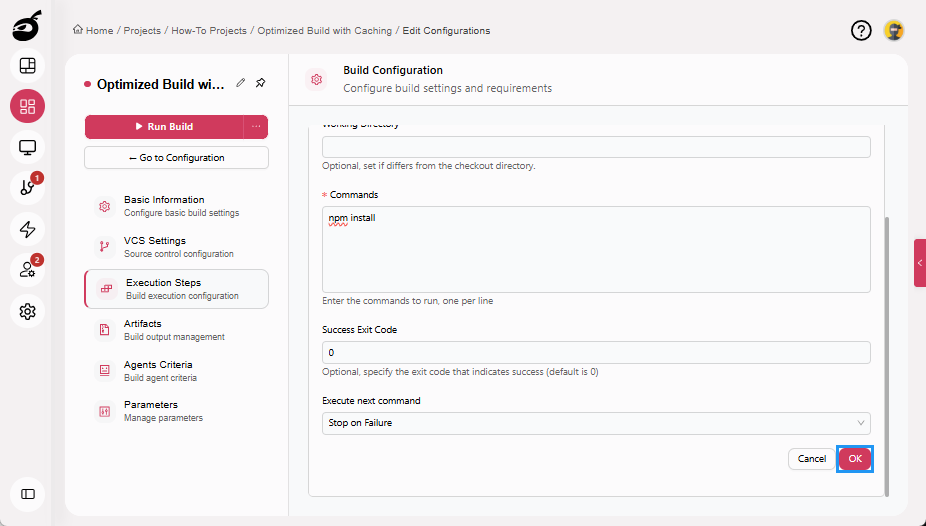Click the Run Build button

point(164,126)
